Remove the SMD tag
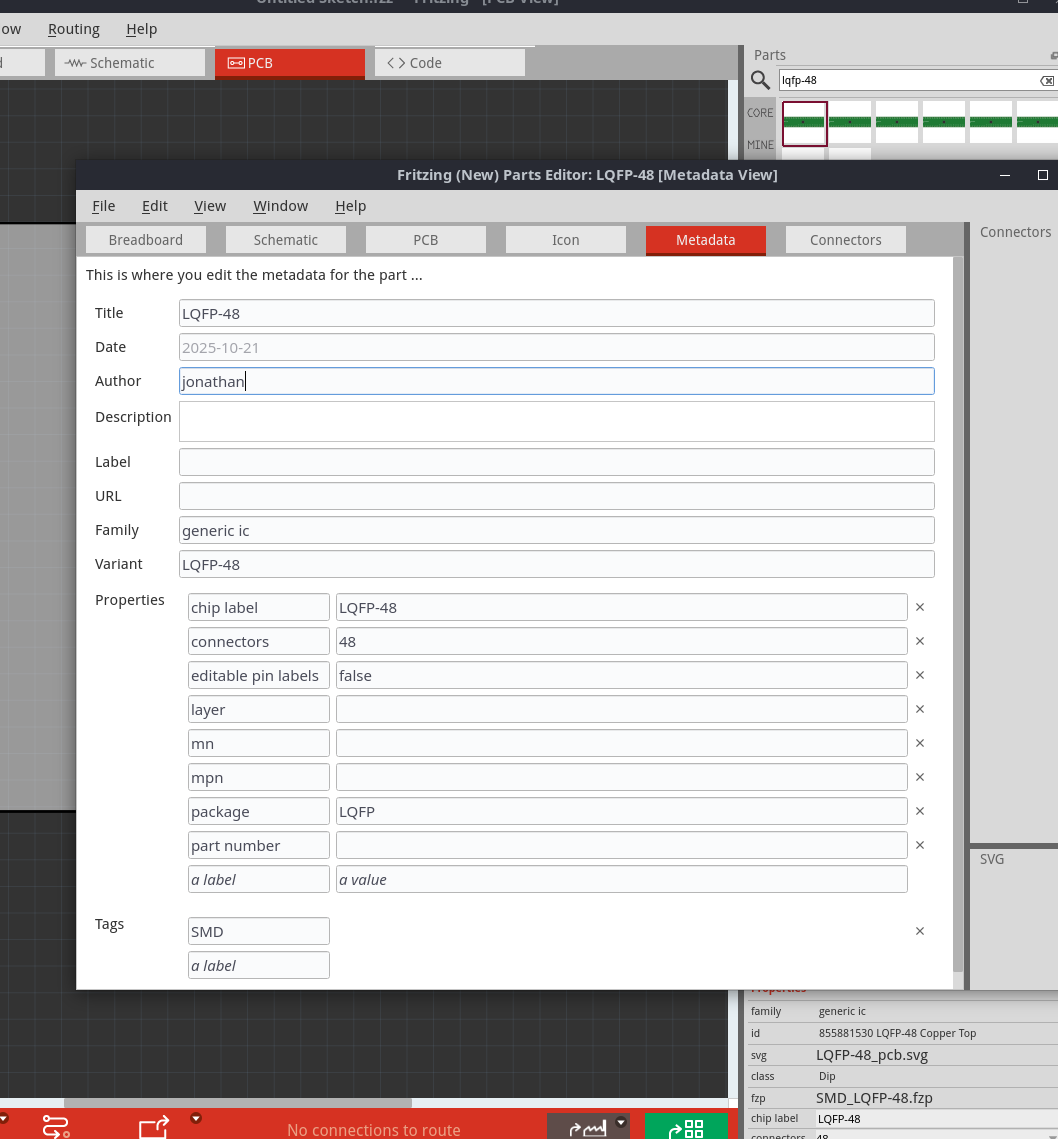Screen dimensions: 1058x1139 [920, 931]
